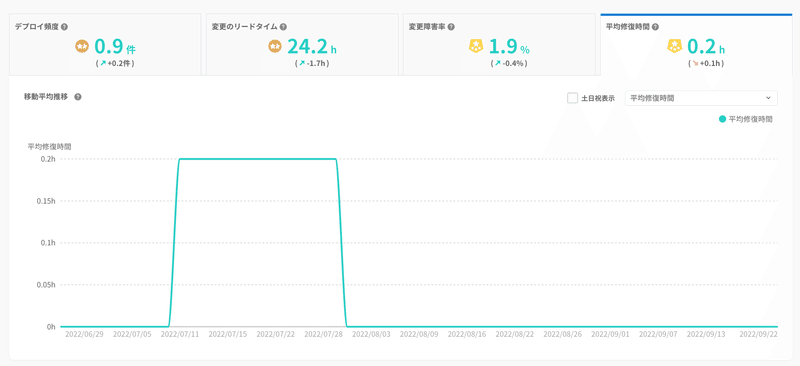Open the 変更のリードタイム metric tab

[302, 44]
